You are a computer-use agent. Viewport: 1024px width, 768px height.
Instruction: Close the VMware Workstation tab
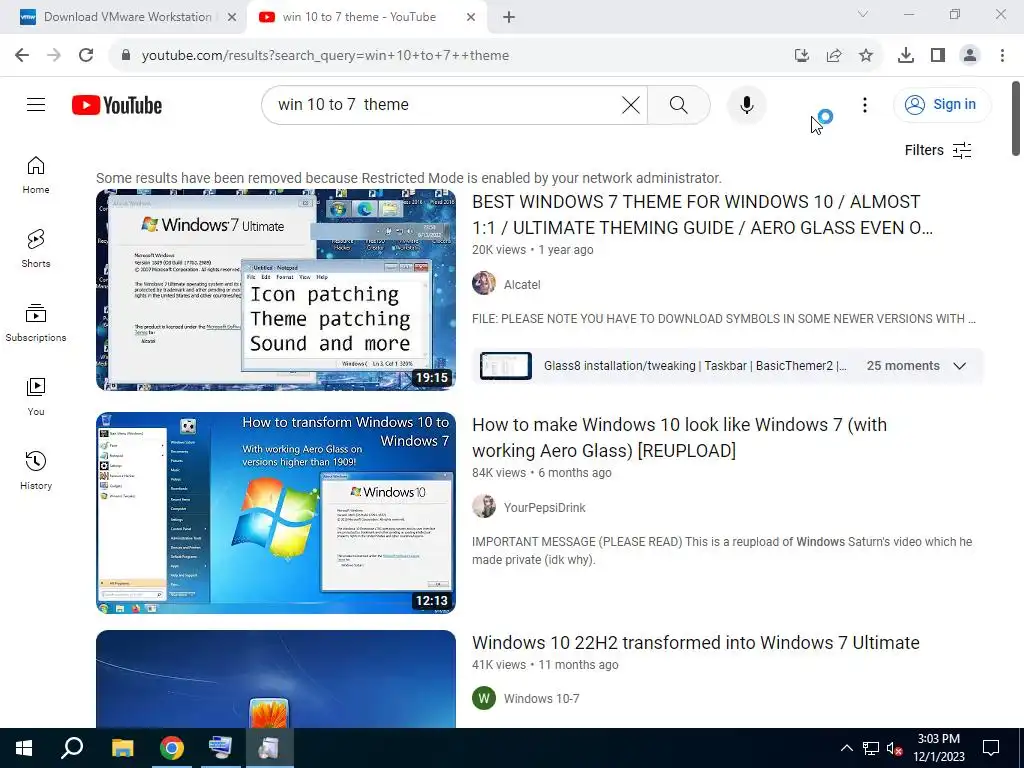click(x=232, y=18)
